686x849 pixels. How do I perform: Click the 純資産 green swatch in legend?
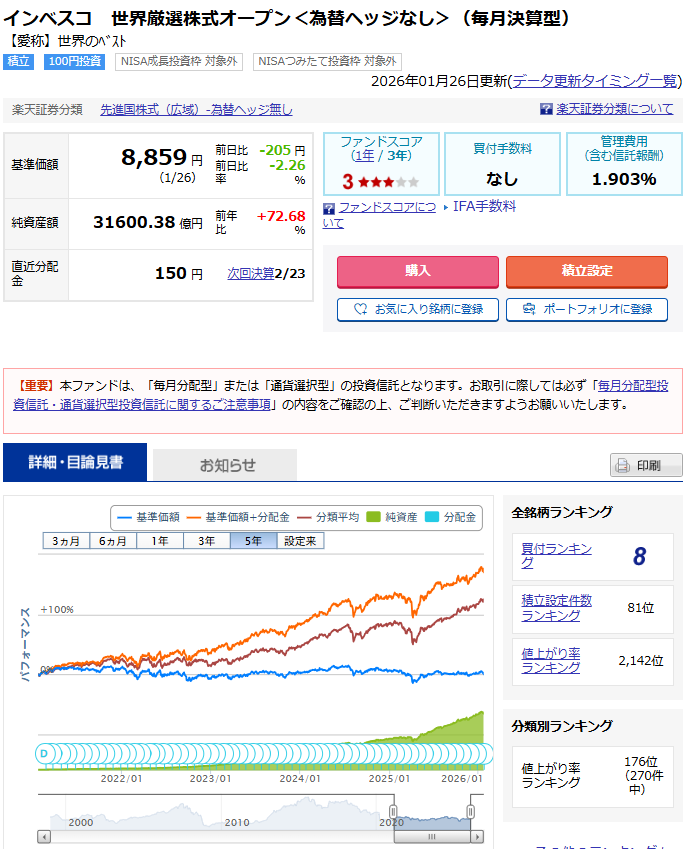coord(375,518)
